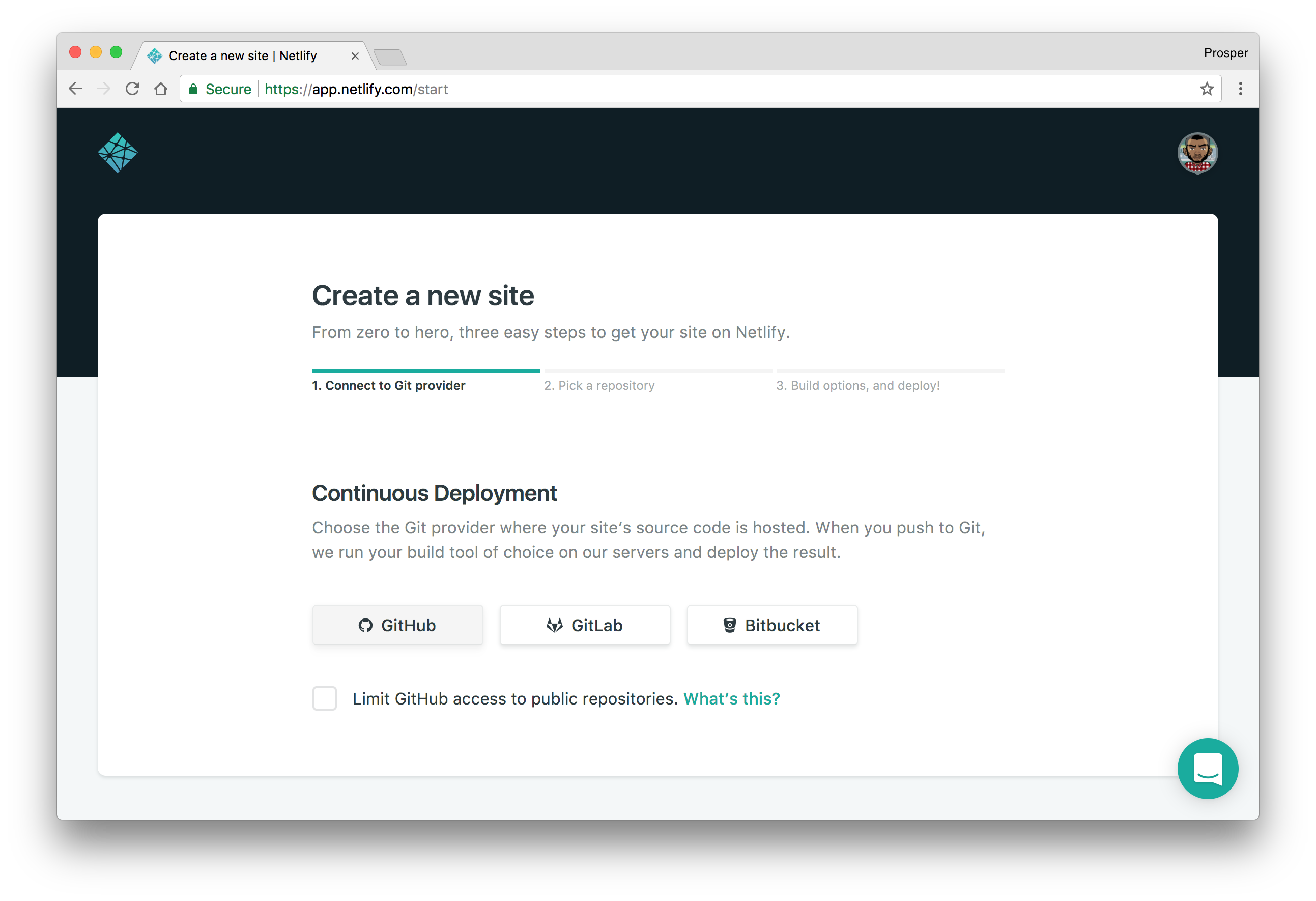The width and height of the screenshot is (1316, 901).
Task: Open the "What's this?" link
Action: [731, 698]
